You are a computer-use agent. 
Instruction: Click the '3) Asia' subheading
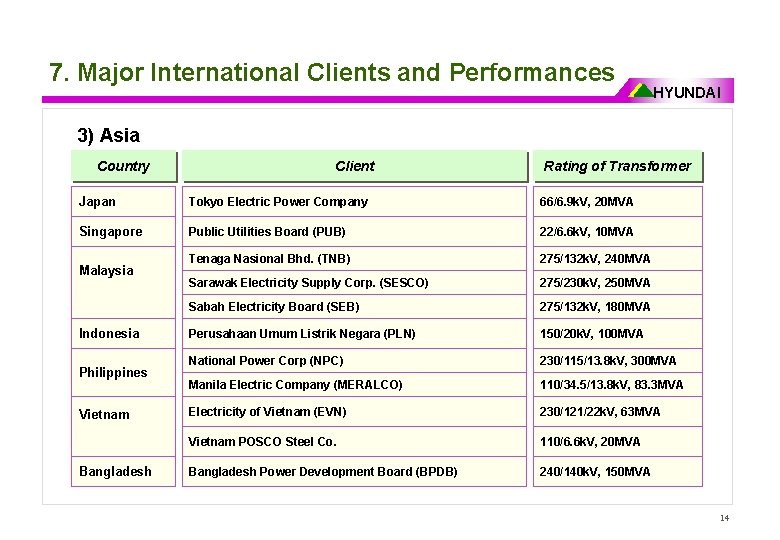pos(108,135)
